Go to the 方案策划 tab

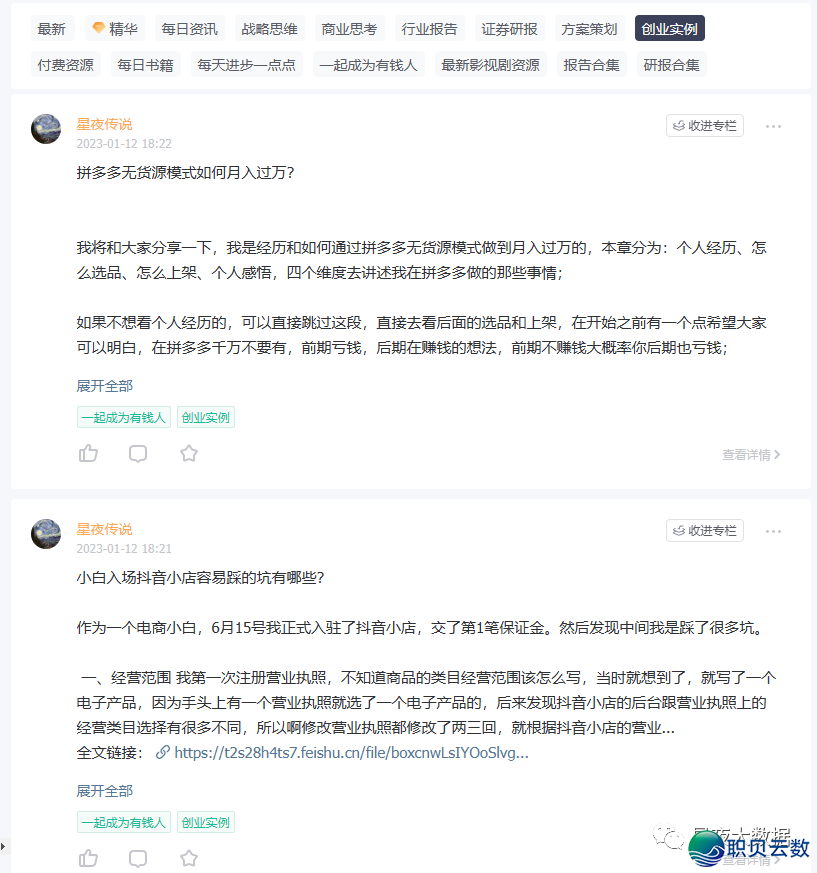pyautogui.click(x=589, y=28)
